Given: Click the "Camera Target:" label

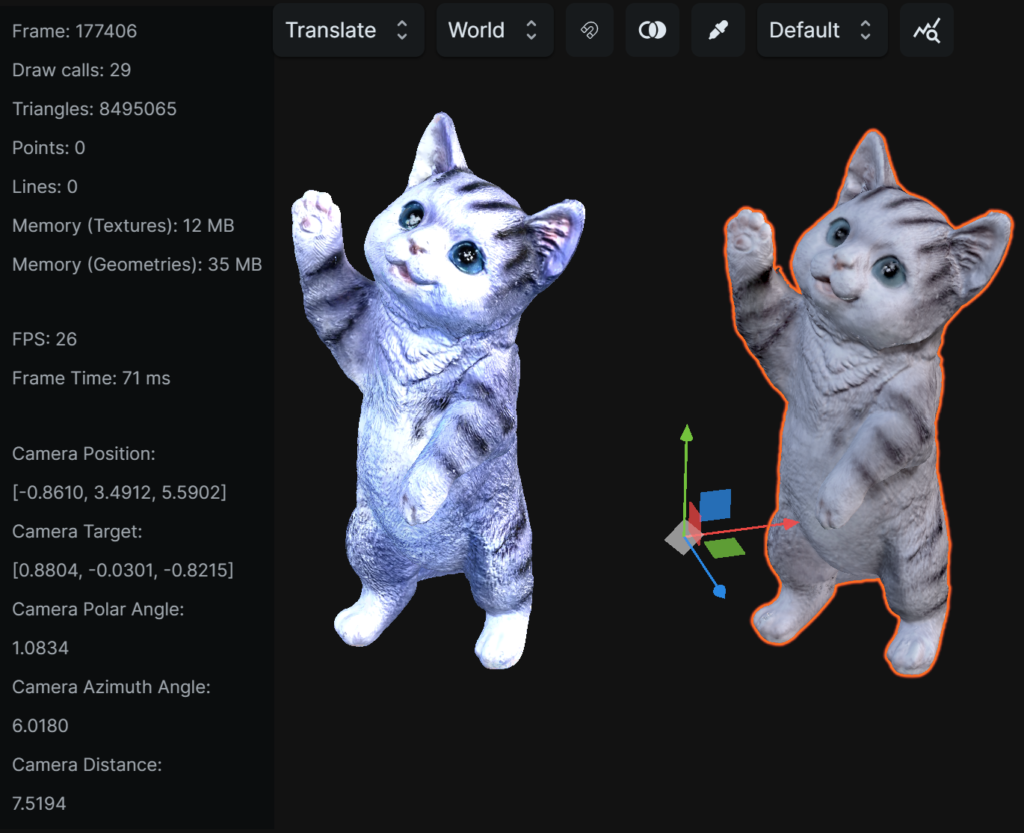Looking at the screenshot, I should [x=77, y=531].
